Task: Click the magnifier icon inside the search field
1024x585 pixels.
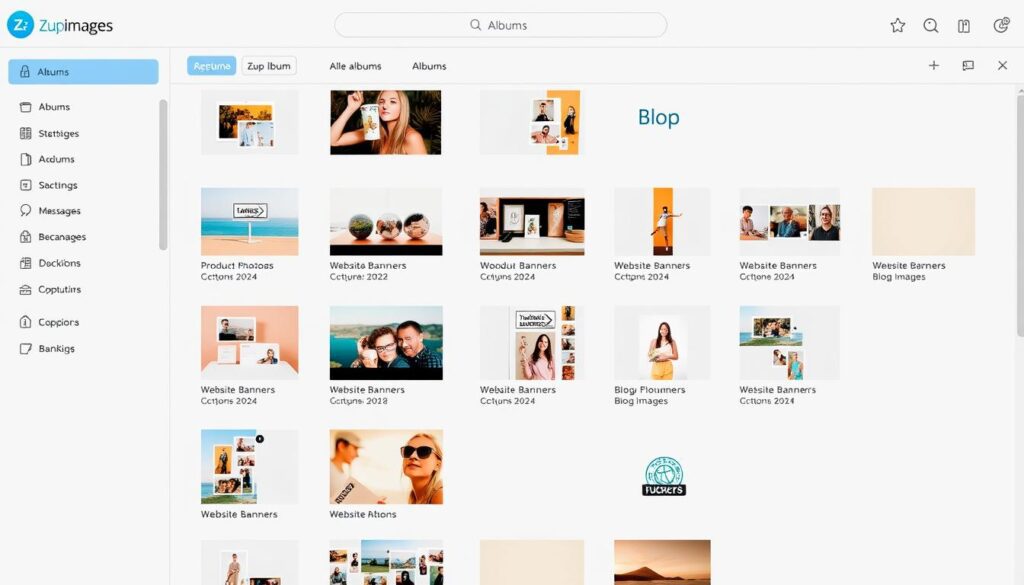Action: pos(475,25)
